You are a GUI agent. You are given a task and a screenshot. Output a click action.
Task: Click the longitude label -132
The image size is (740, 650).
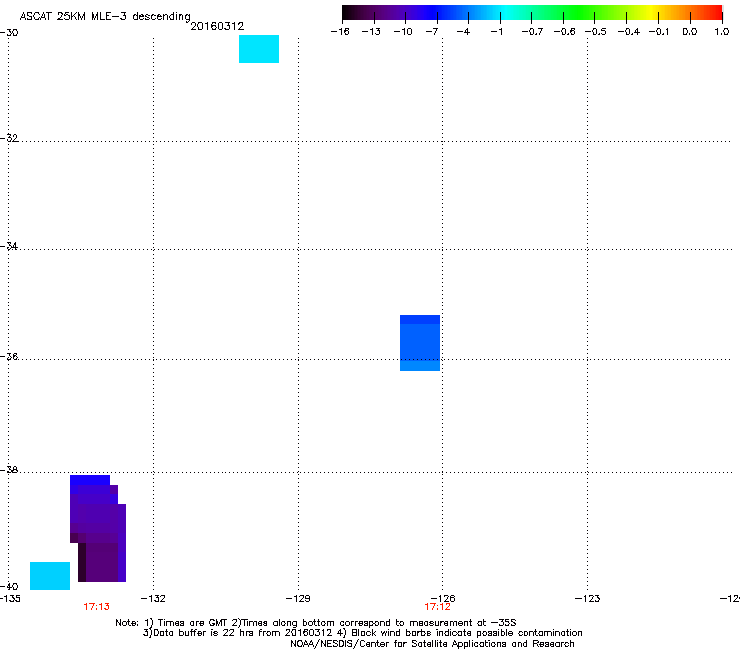153,599
